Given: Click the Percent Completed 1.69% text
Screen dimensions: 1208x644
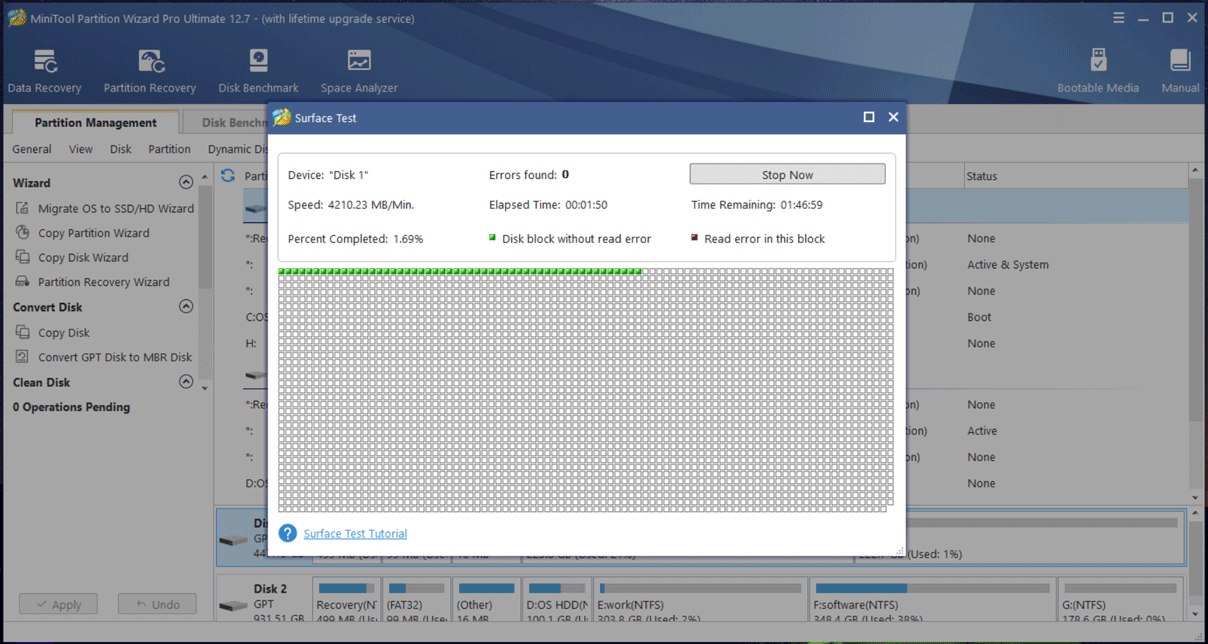Looking at the screenshot, I should 355,239.
